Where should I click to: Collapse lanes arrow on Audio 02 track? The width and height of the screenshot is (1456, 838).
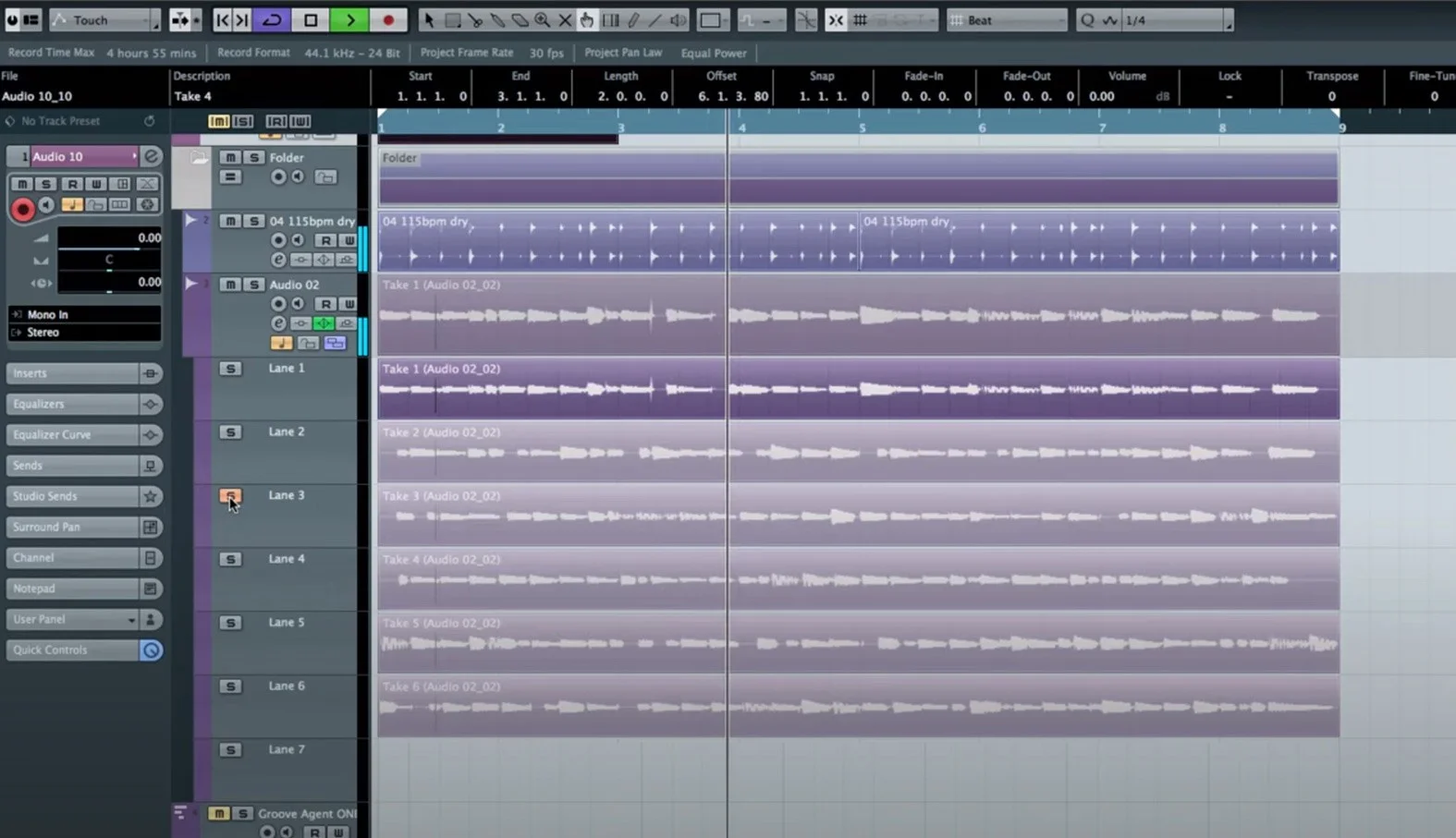point(190,284)
